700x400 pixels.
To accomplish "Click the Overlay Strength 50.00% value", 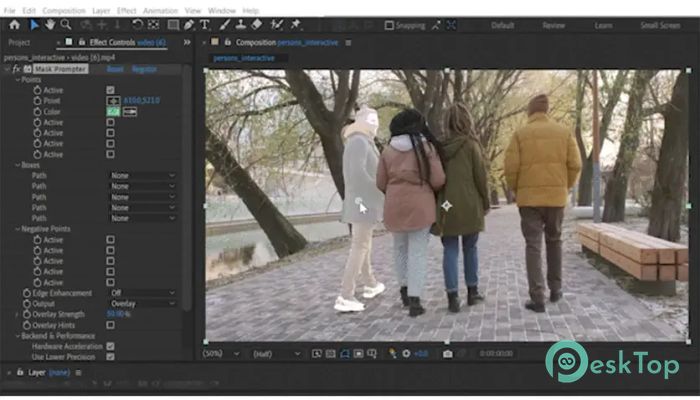I will 118,314.
